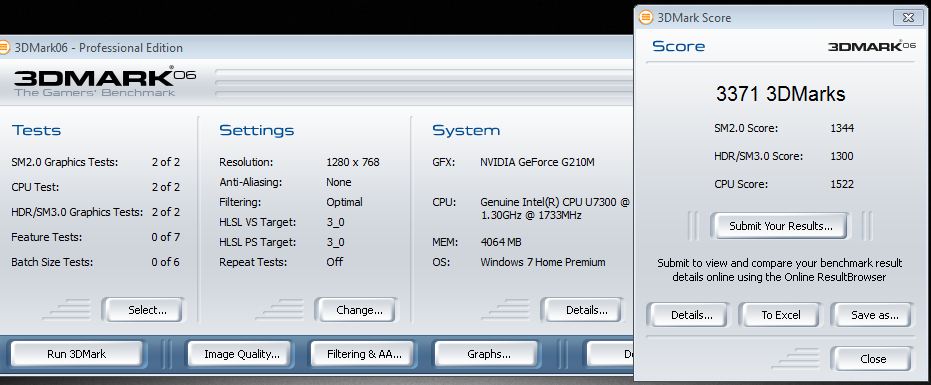
Task: Click the CPU Test label
Action: pos(35,187)
